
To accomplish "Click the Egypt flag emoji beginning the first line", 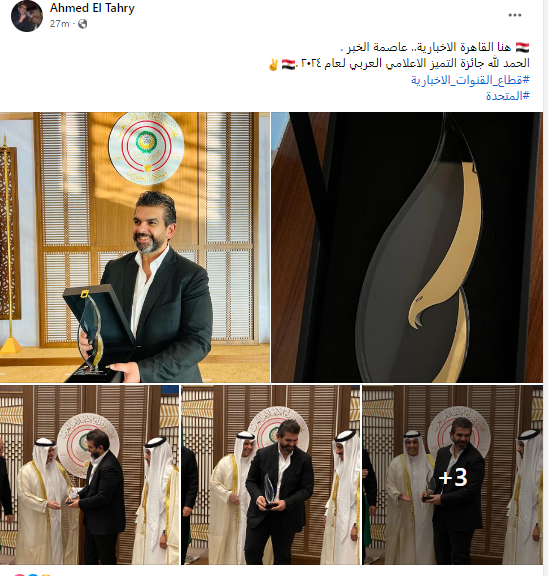I will [x=522, y=47].
